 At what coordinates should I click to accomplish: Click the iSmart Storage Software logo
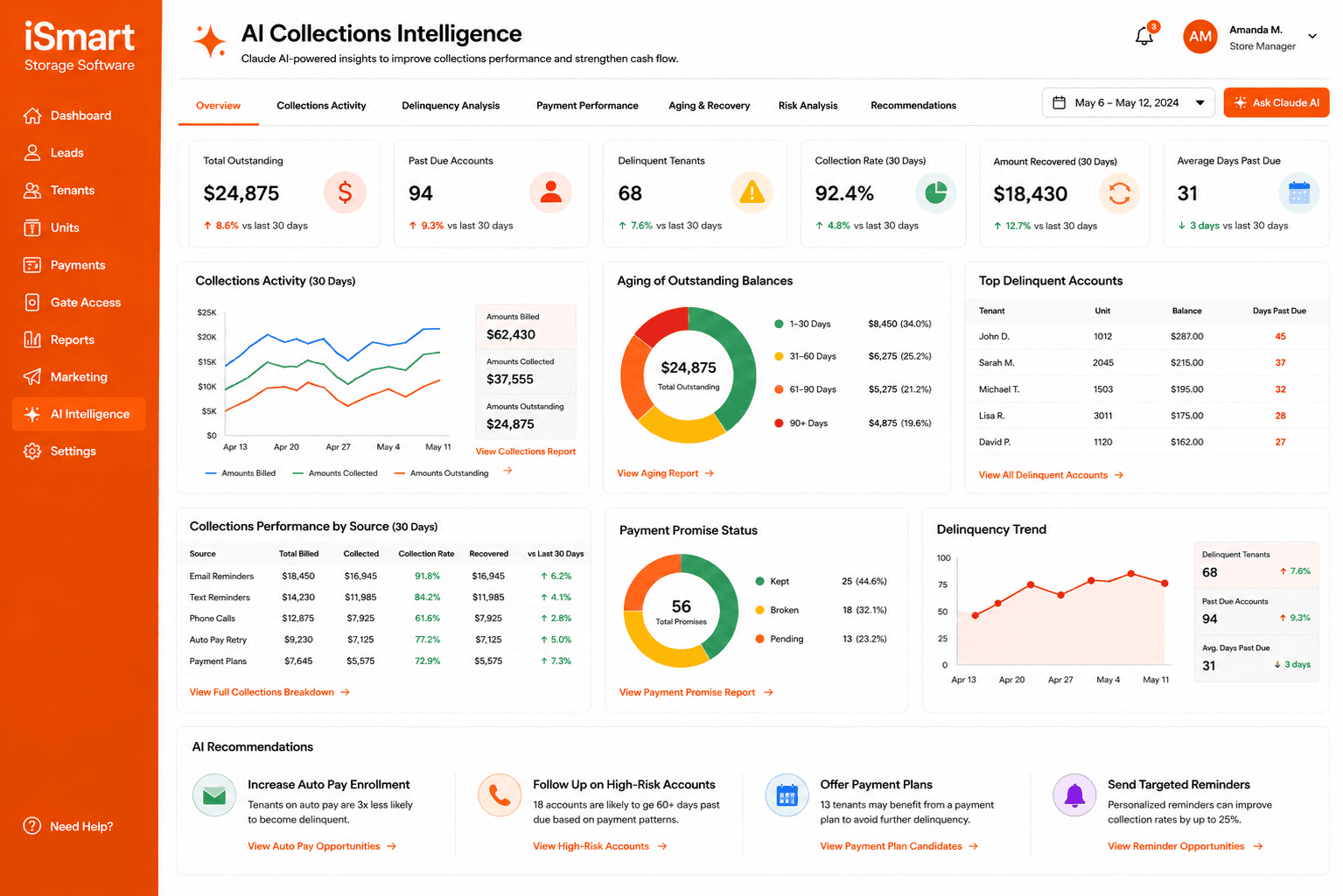pyautogui.click(x=80, y=46)
